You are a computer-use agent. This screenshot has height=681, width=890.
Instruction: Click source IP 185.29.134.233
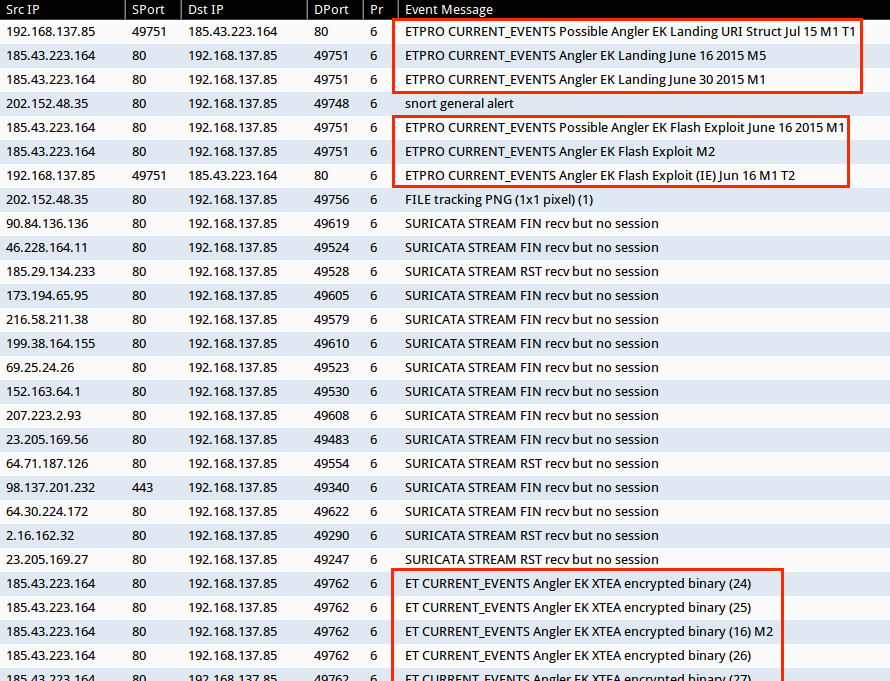pyautogui.click(x=51, y=271)
